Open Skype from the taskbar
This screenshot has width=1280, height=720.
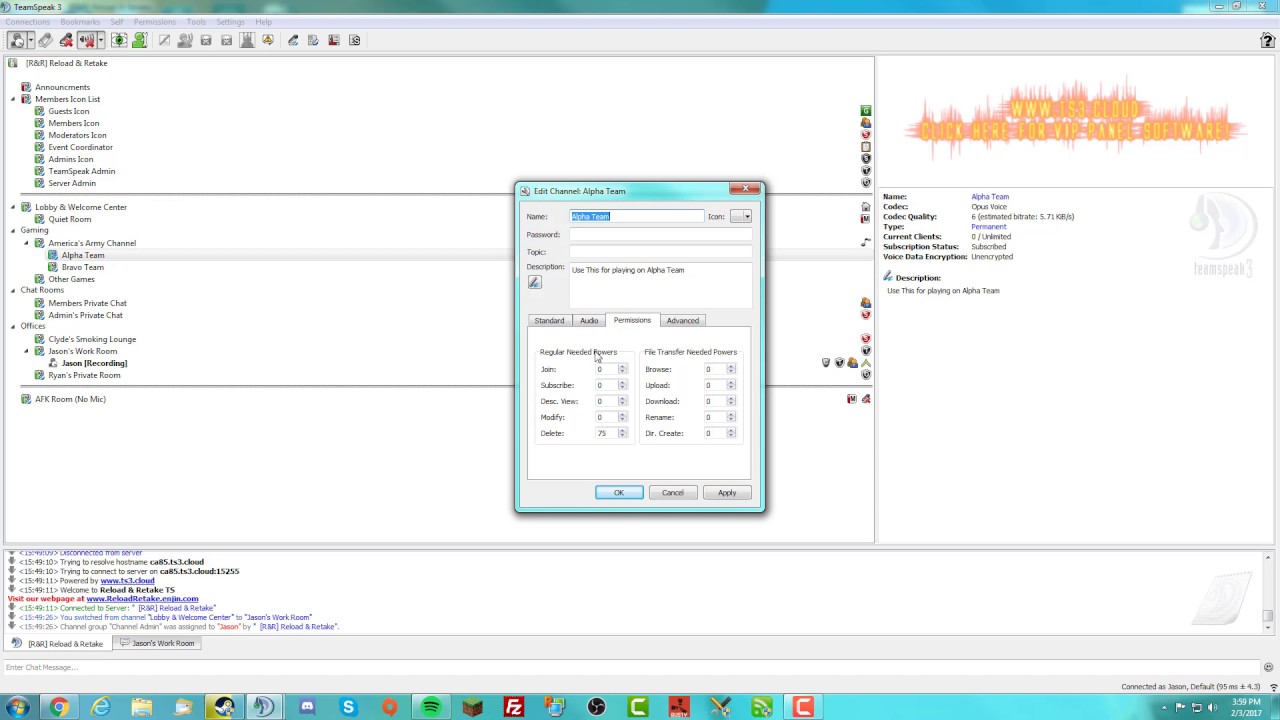pos(348,708)
